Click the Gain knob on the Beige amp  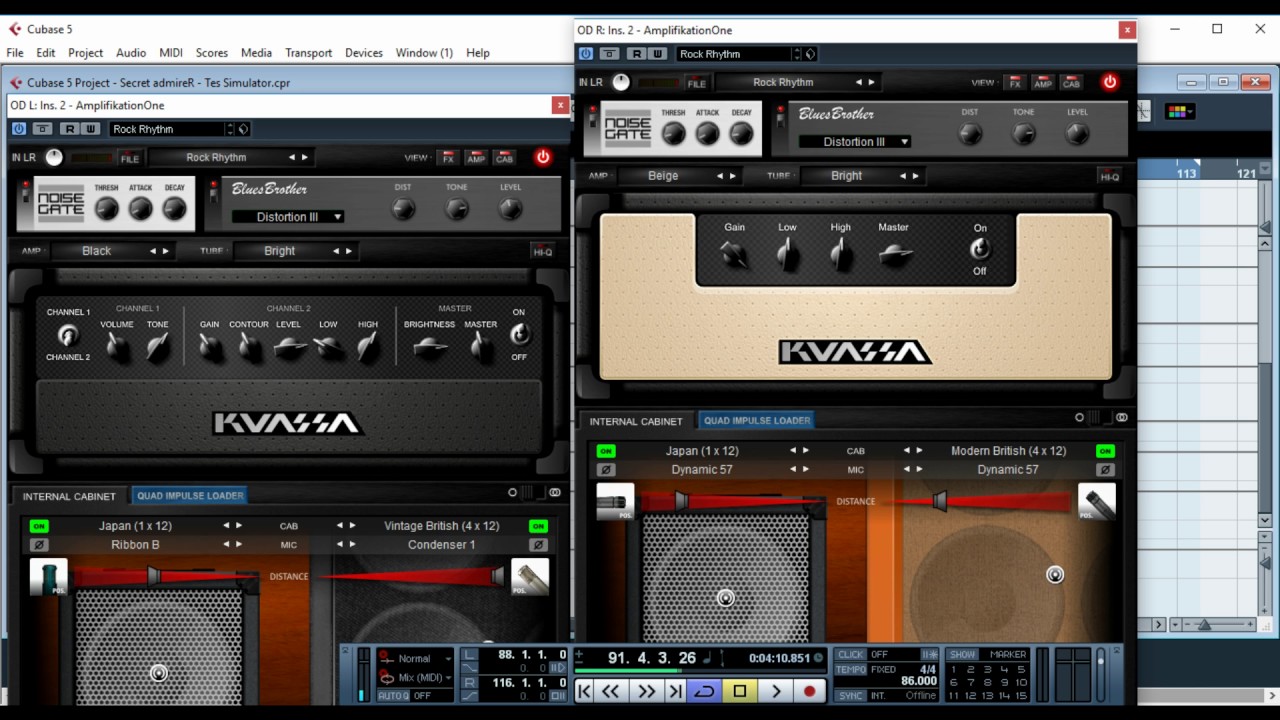(734, 256)
